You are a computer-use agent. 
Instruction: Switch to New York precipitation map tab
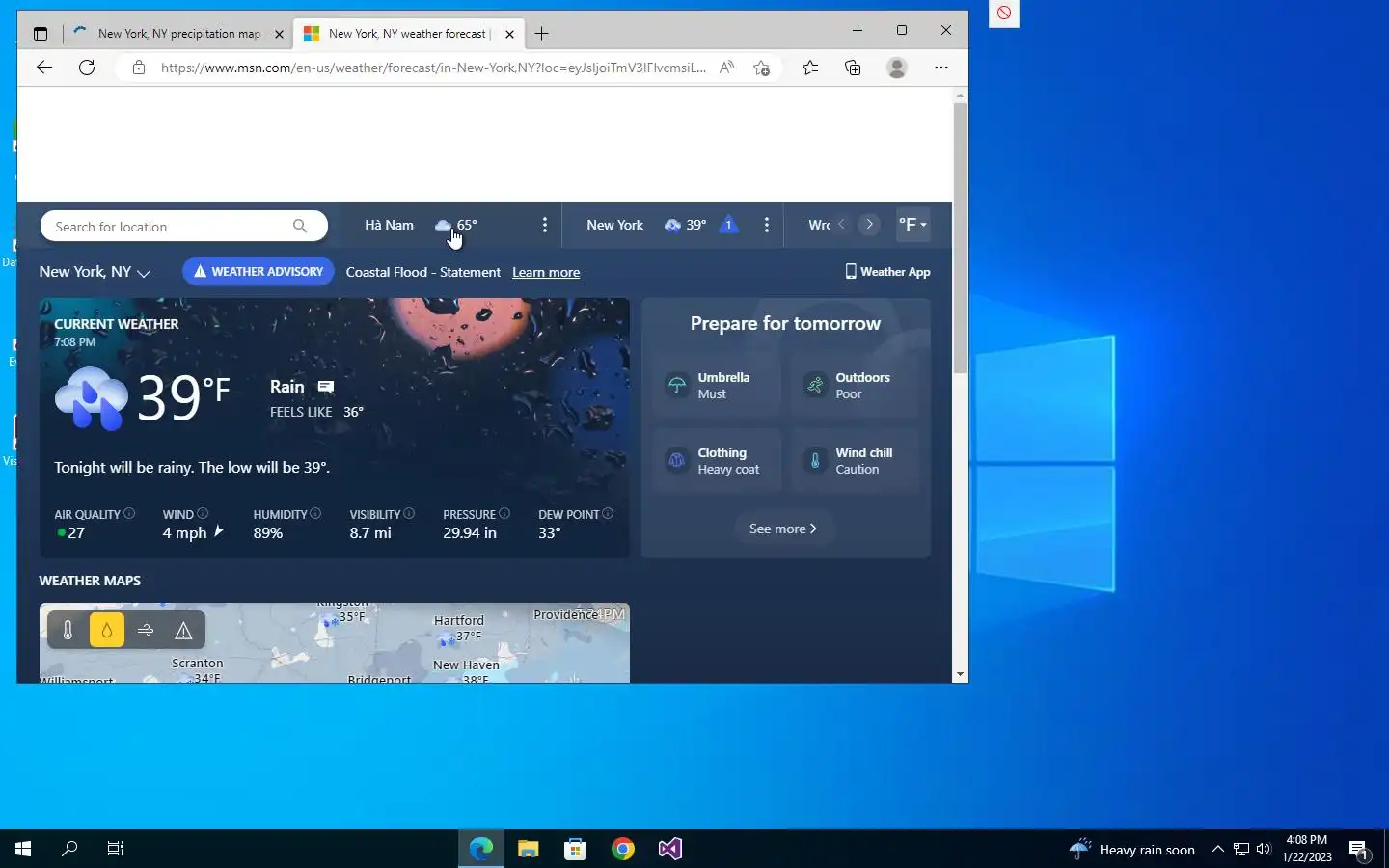point(179,34)
